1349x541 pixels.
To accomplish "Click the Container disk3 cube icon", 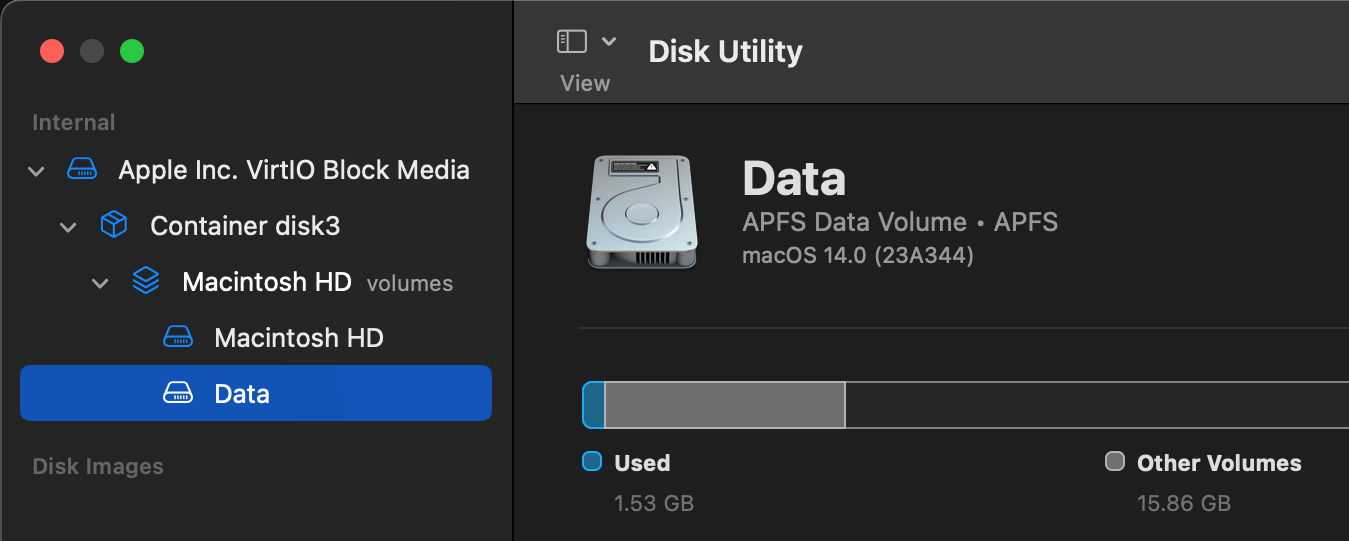I will [x=114, y=226].
